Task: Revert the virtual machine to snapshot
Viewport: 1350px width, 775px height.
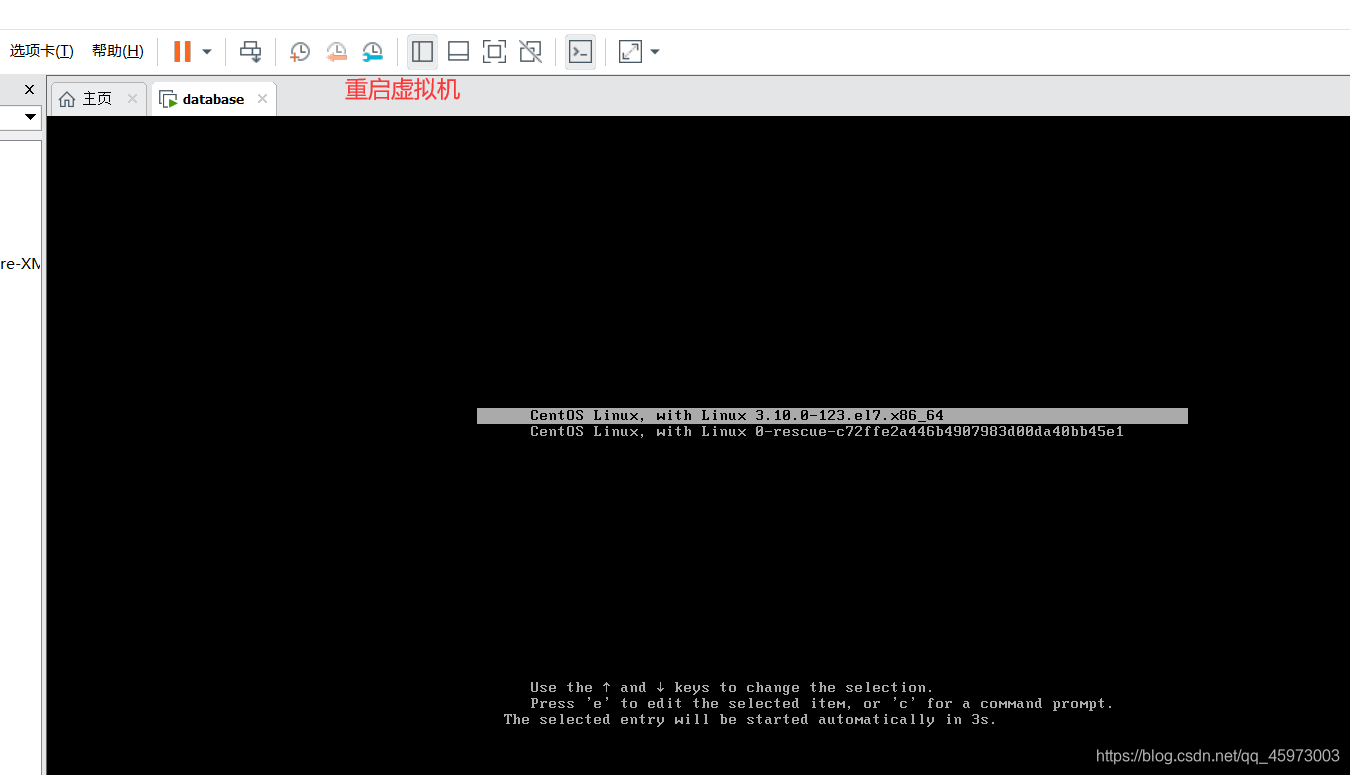Action: coord(336,51)
